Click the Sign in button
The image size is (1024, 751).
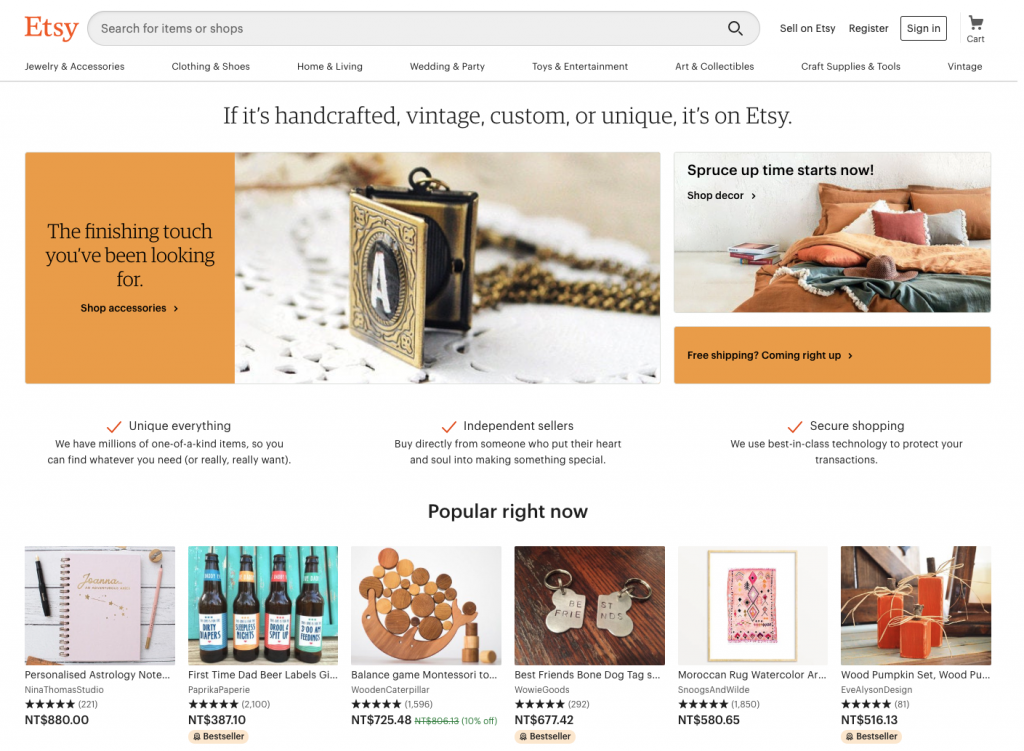coord(923,28)
